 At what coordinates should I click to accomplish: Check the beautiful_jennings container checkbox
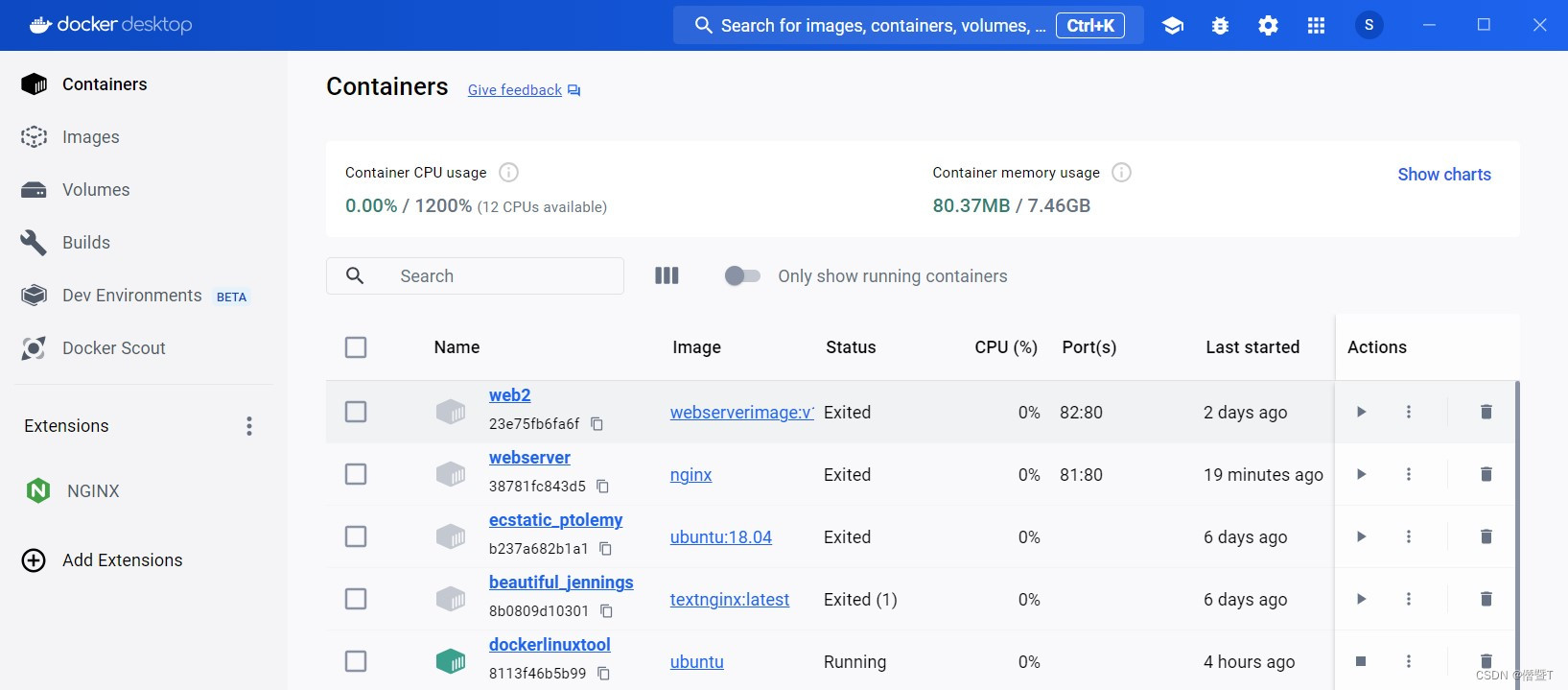(x=356, y=599)
